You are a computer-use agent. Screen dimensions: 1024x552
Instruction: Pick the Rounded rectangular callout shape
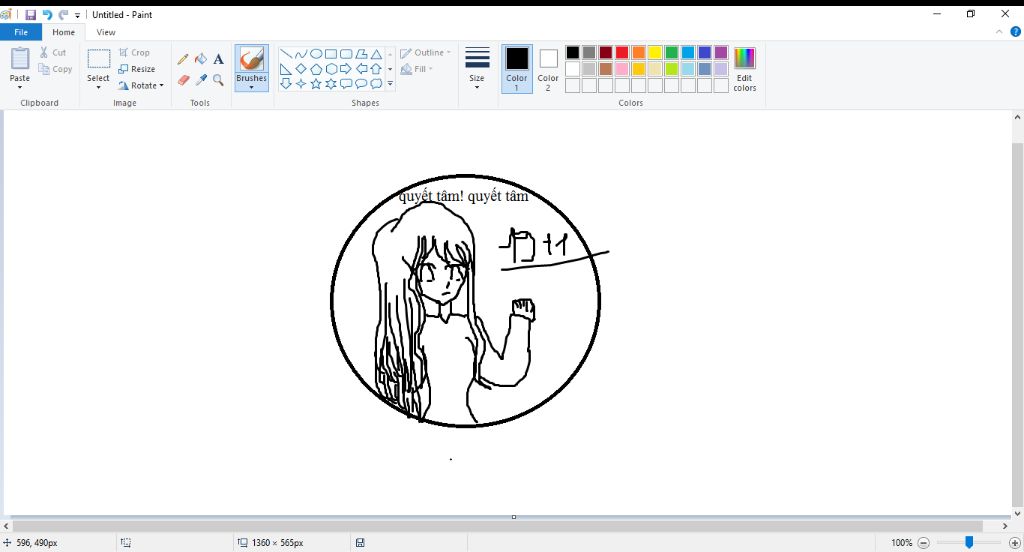point(346,84)
